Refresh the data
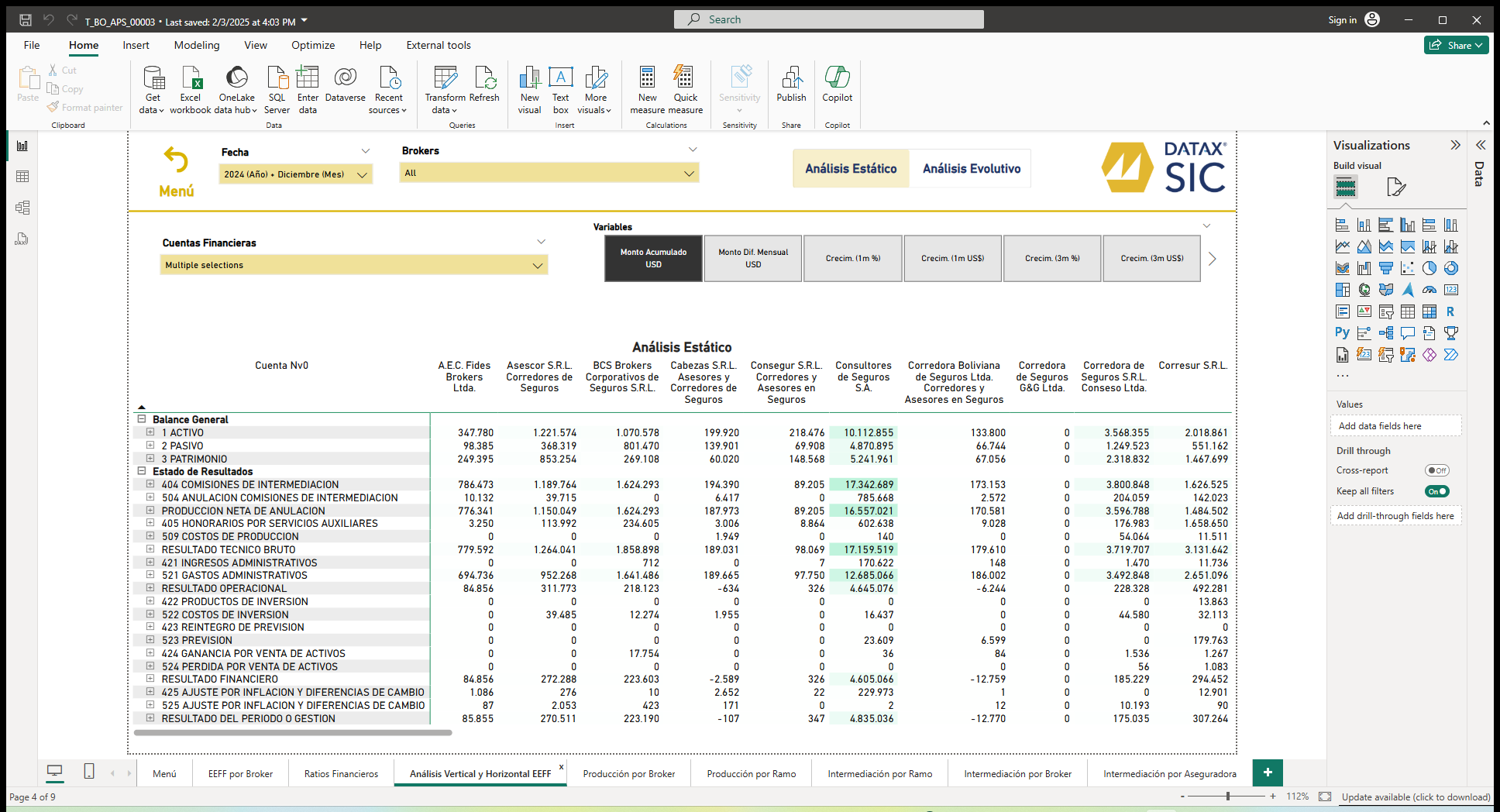This screenshot has height=812, width=1500. pos(484,88)
